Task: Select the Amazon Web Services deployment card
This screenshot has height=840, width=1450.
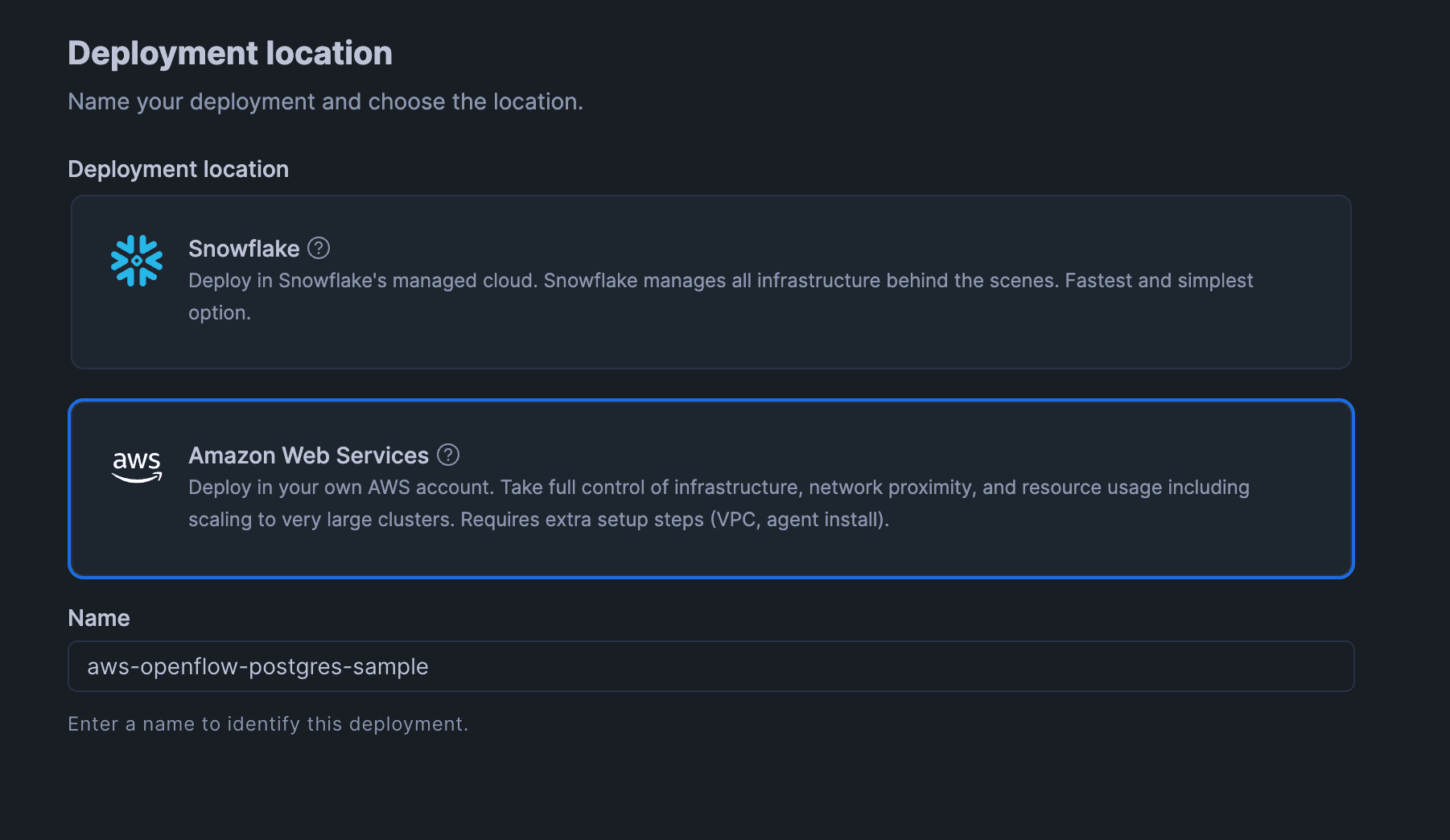Action: pyautogui.click(x=711, y=488)
